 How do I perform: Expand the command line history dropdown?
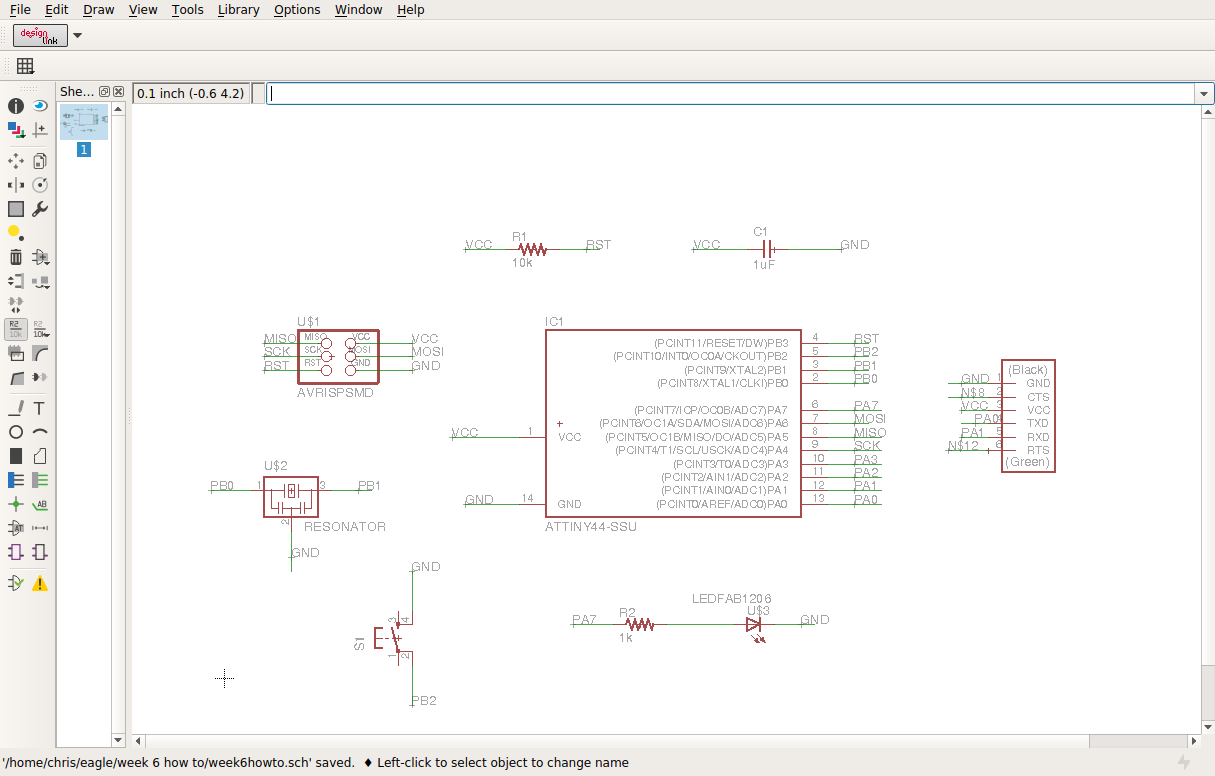[x=1204, y=93]
